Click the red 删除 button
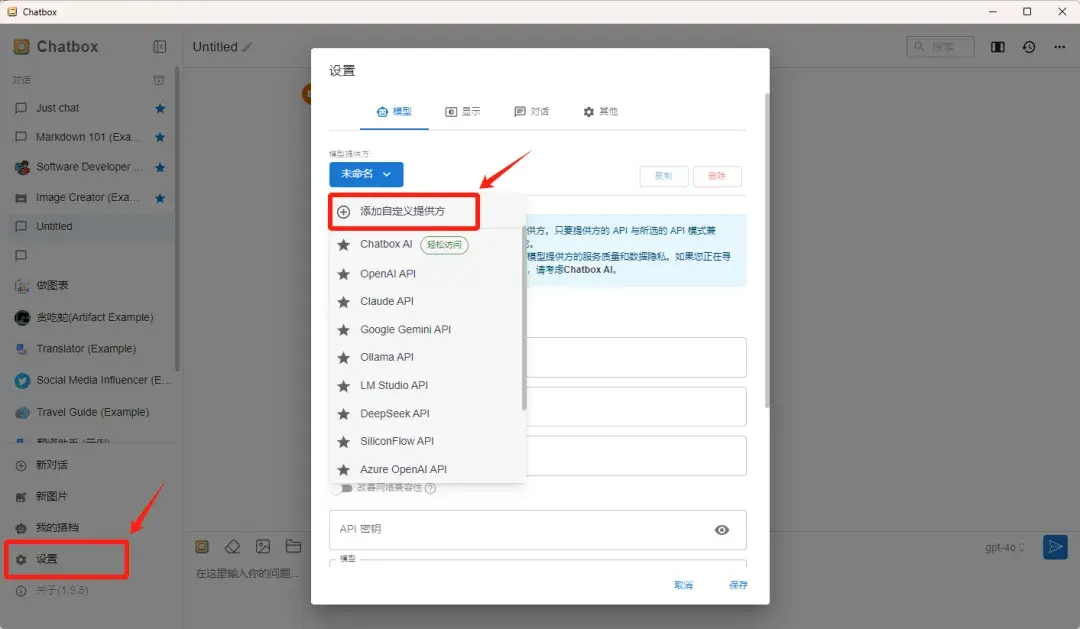 (717, 176)
